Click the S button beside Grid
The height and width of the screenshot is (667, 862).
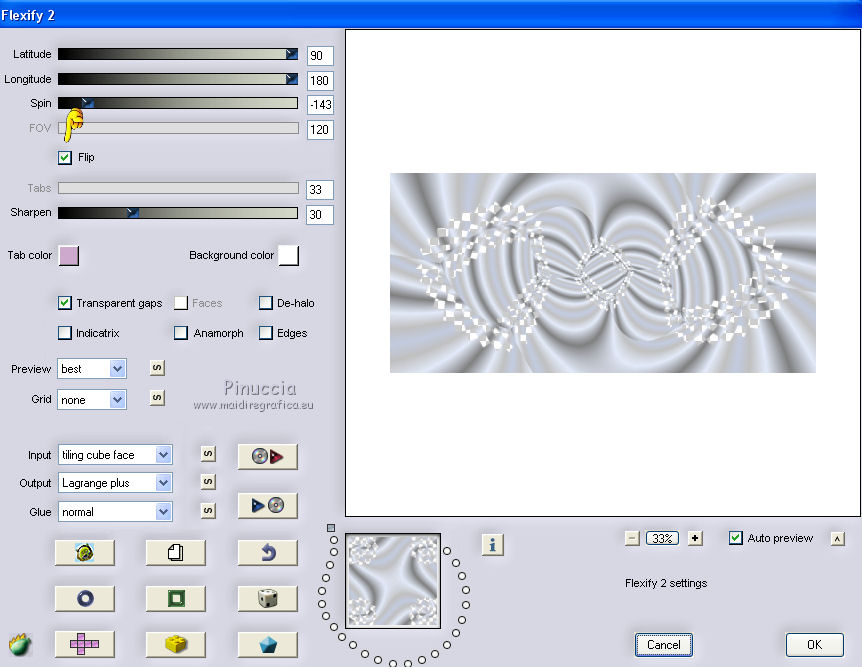coord(157,398)
